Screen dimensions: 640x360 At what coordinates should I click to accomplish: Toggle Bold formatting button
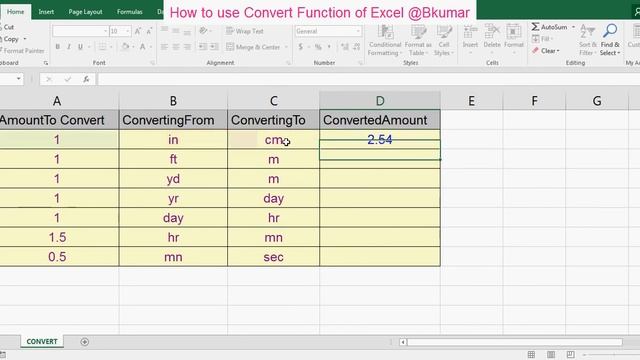click(58, 47)
